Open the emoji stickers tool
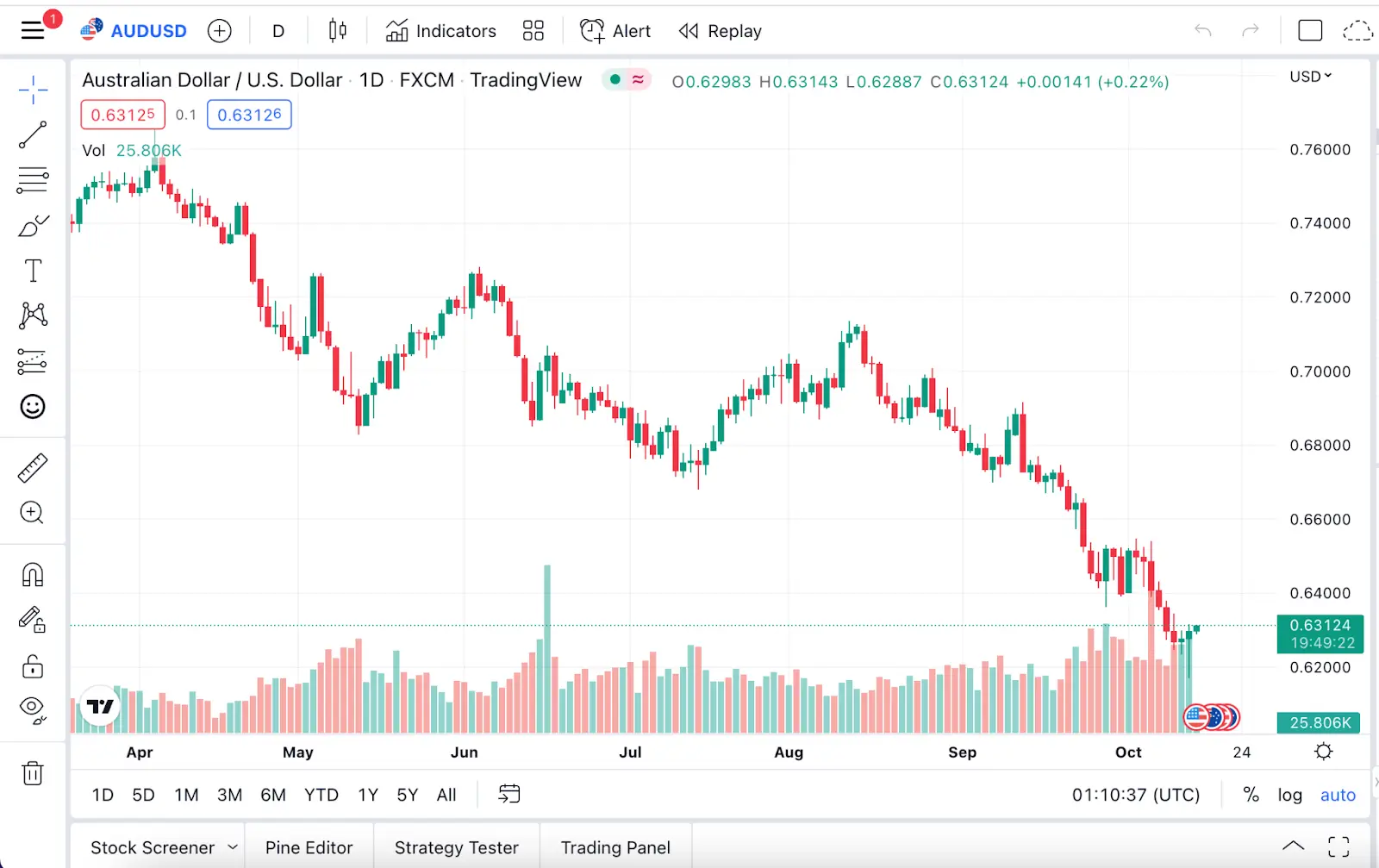Screen dimensions: 1379x868 [32, 406]
